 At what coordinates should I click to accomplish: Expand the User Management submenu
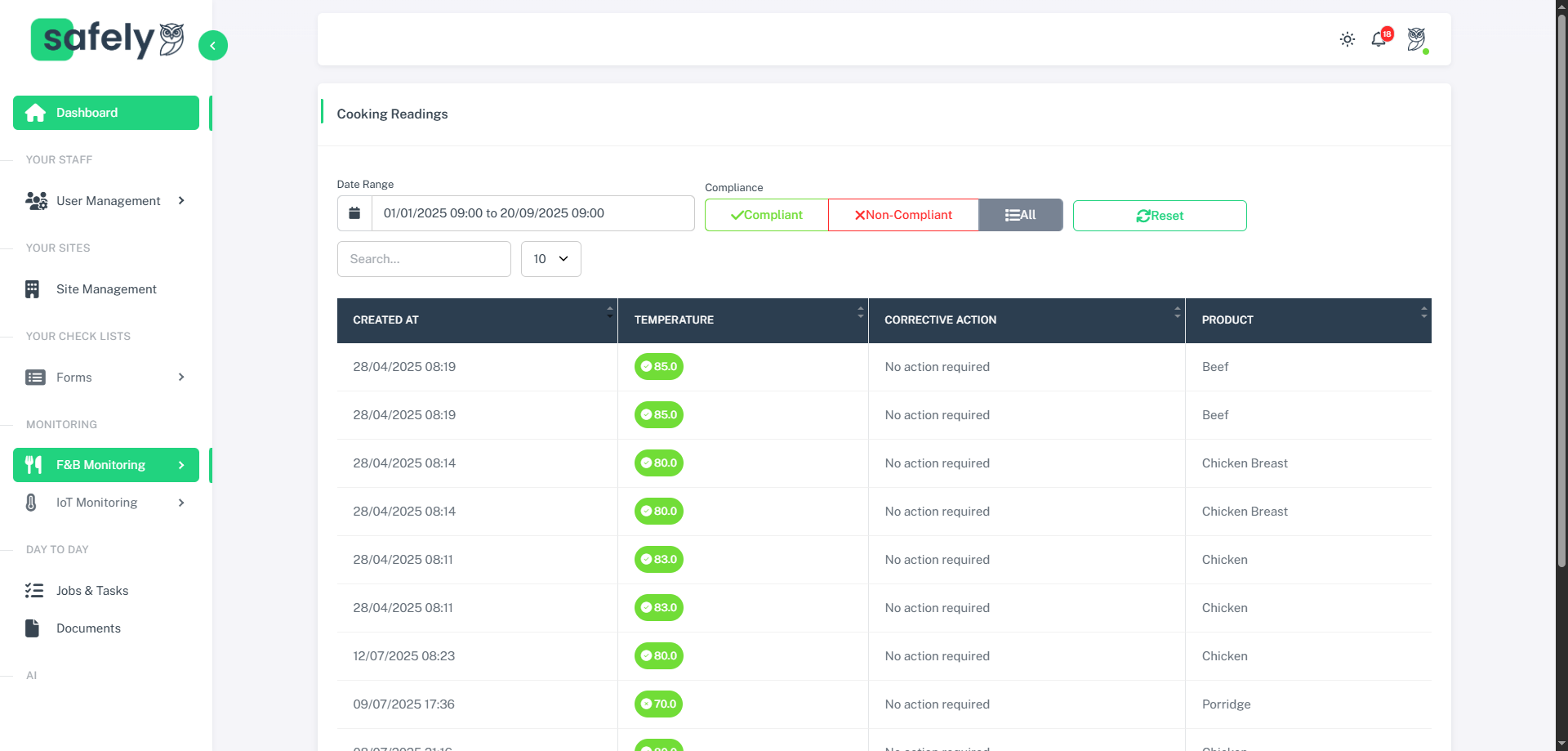[x=181, y=201]
